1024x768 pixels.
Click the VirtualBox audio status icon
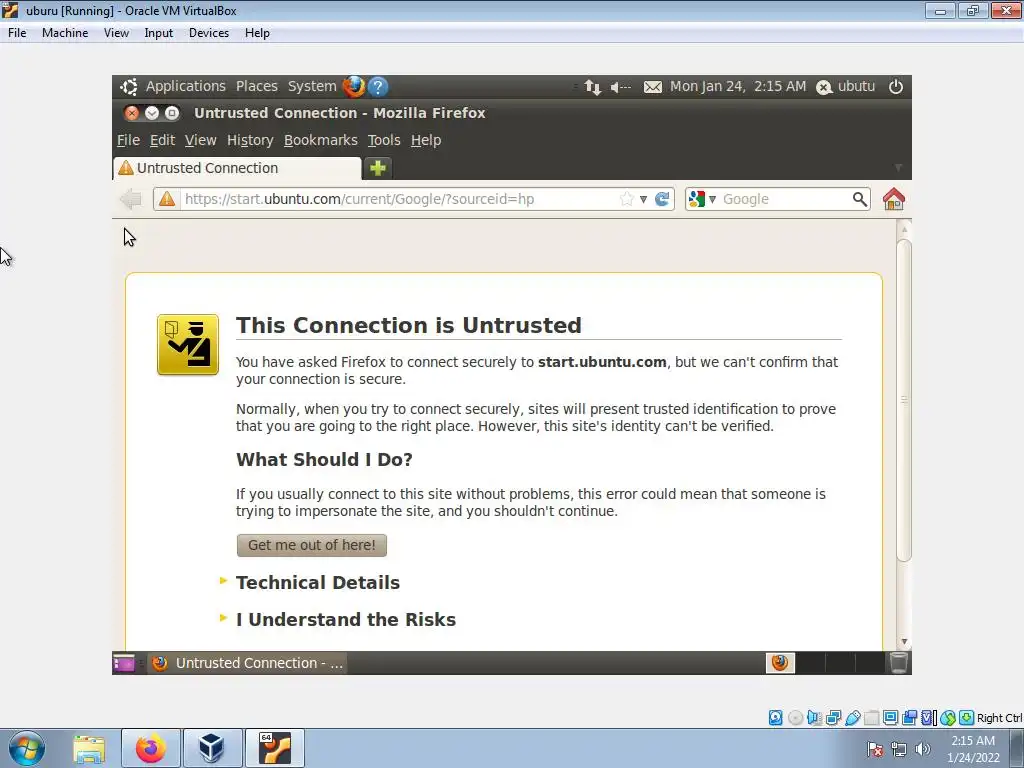pos(814,718)
